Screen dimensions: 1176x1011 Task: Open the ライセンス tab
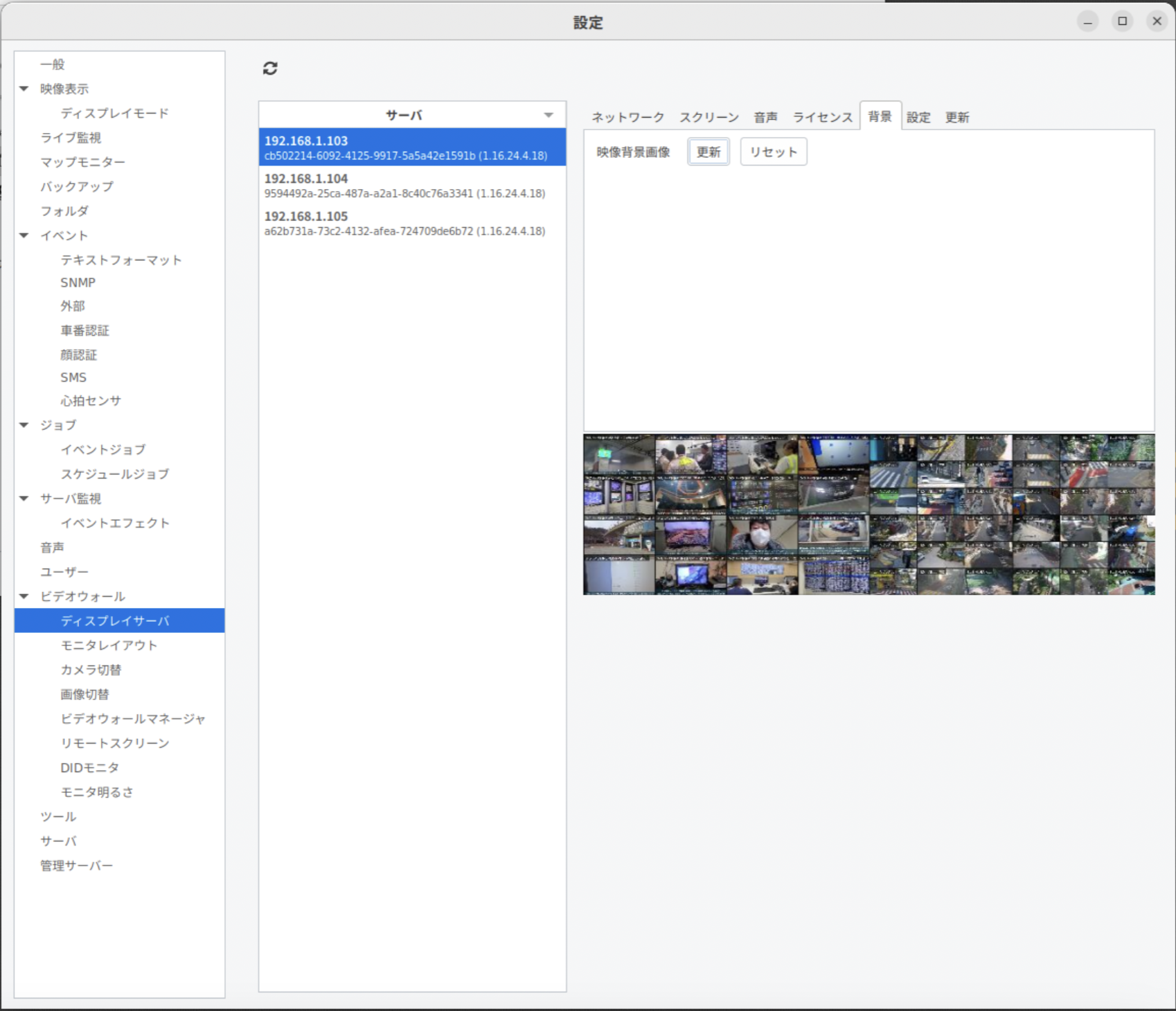(822, 117)
